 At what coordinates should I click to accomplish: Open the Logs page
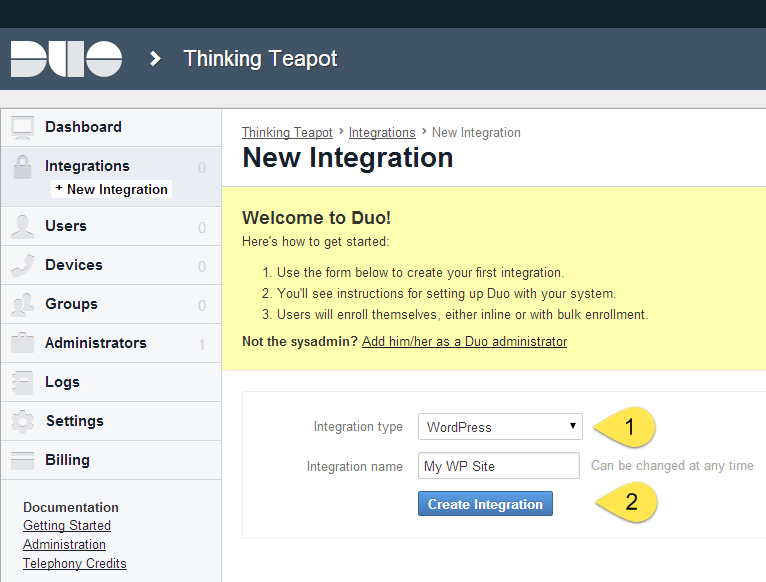tap(111, 382)
